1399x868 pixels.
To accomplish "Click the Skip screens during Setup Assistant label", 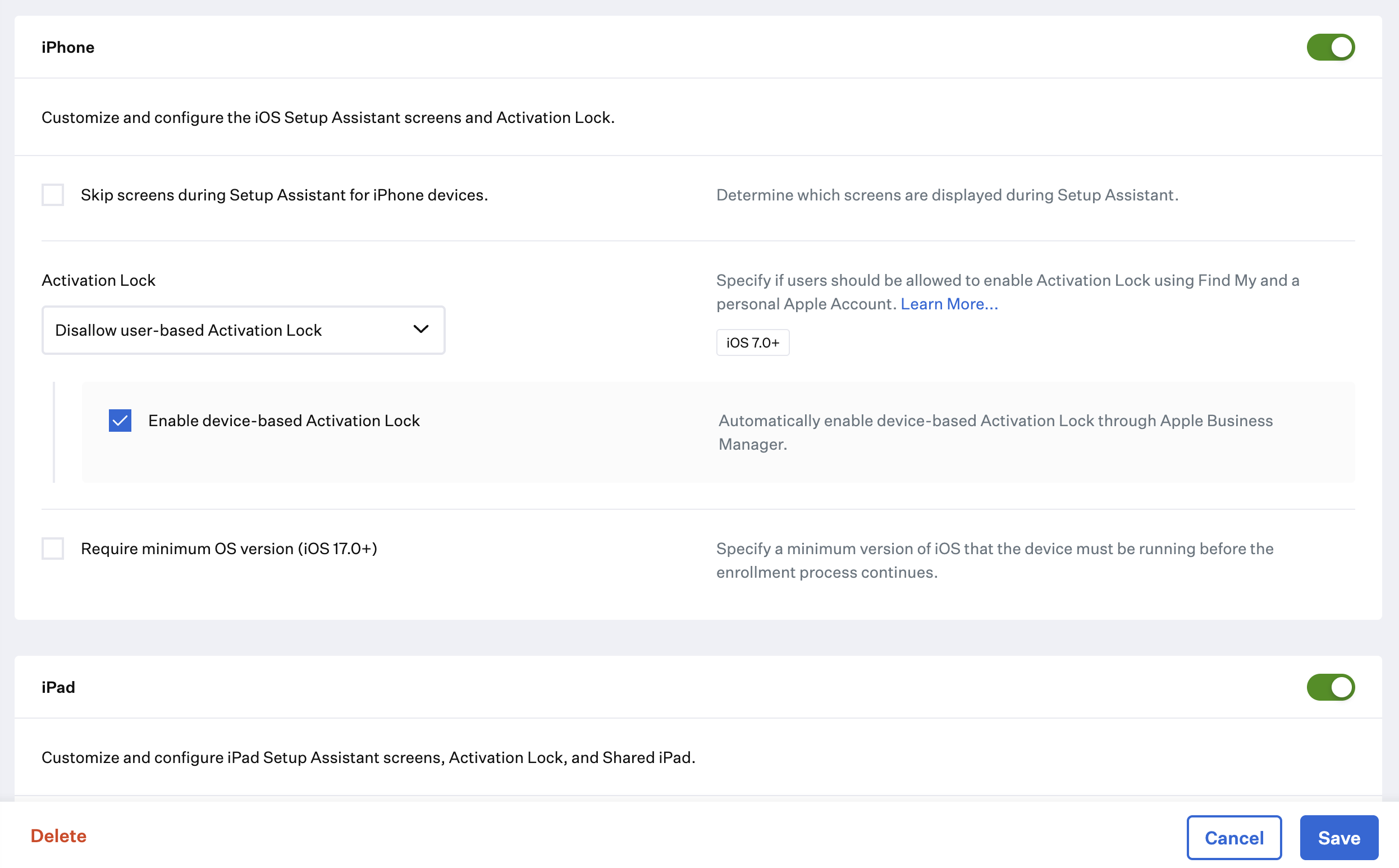I will click(284, 195).
